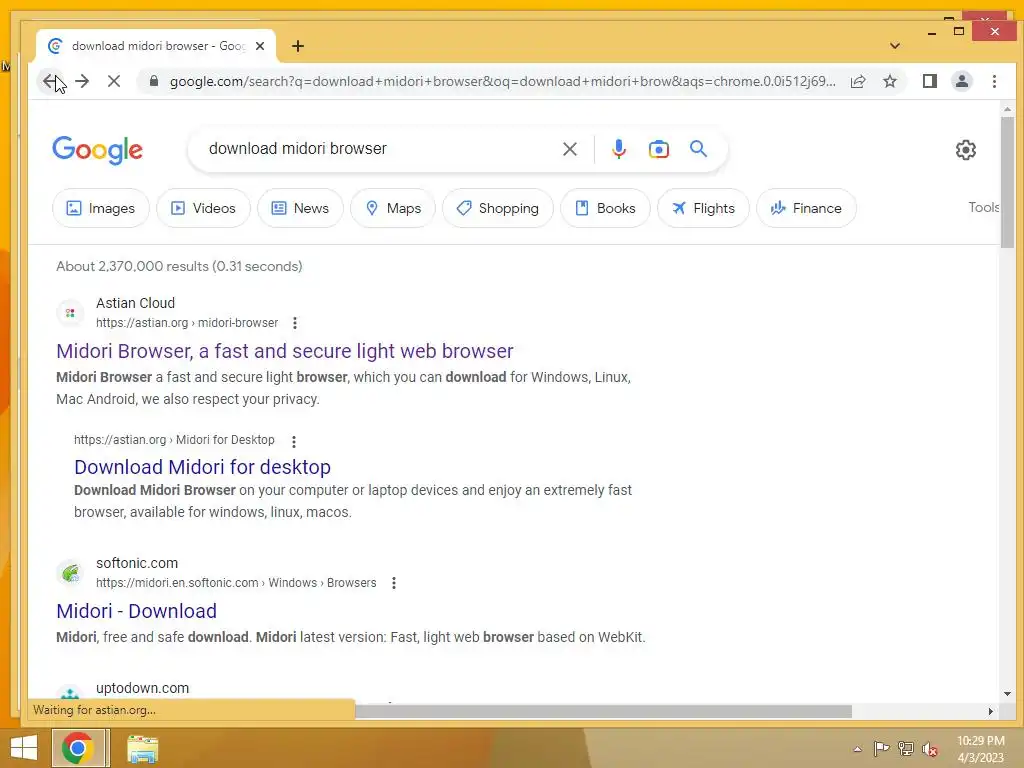Open 'Midori Browser, a fast and secure' result

click(x=285, y=351)
